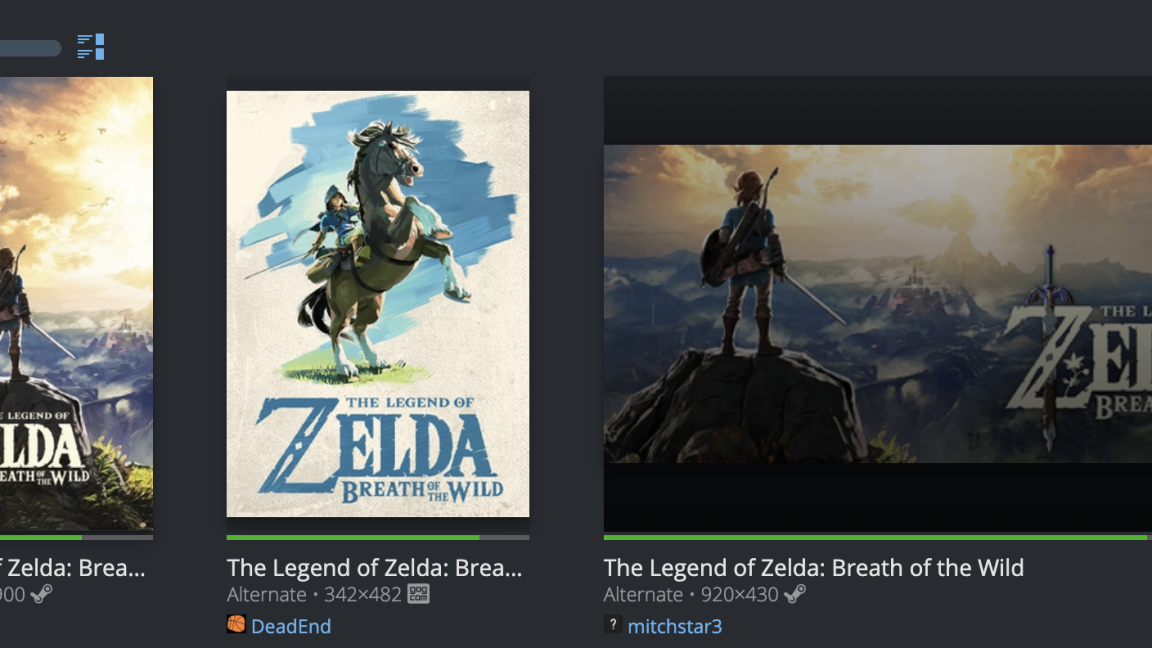The width and height of the screenshot is (1152, 648).
Task: Click the question-mark avatar beside mitchstar3
Action: 612,625
